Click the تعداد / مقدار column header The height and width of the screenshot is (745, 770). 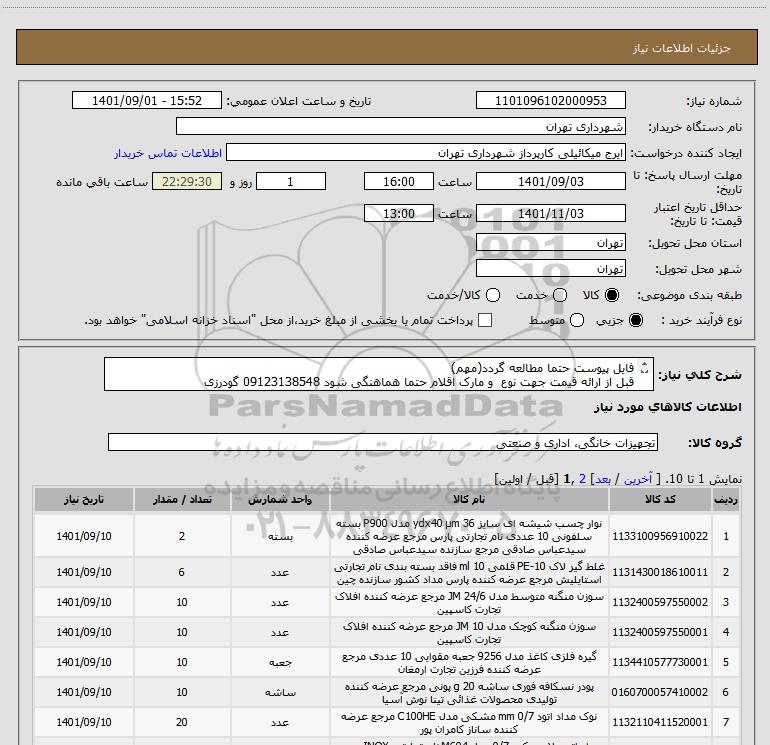click(182, 499)
